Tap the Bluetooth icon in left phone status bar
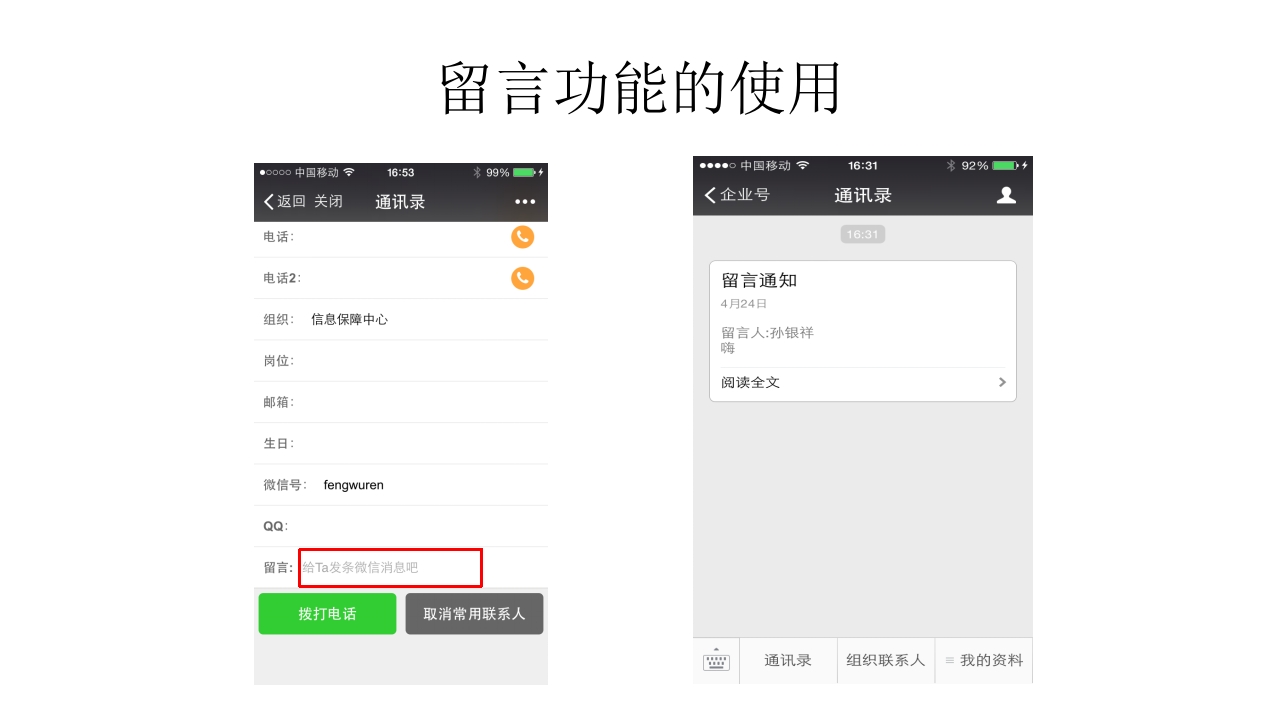 coord(477,172)
